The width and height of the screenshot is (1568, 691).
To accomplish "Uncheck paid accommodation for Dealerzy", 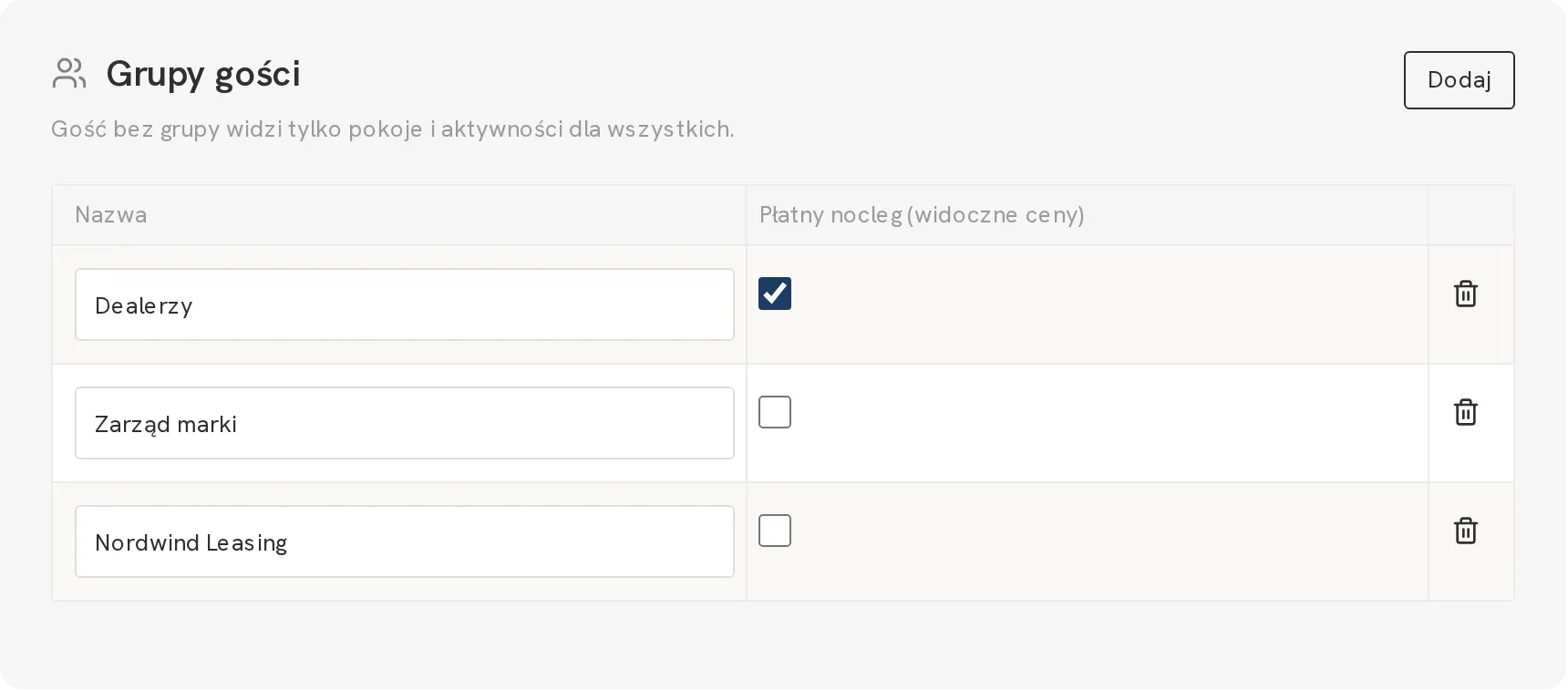I will [x=775, y=294].
